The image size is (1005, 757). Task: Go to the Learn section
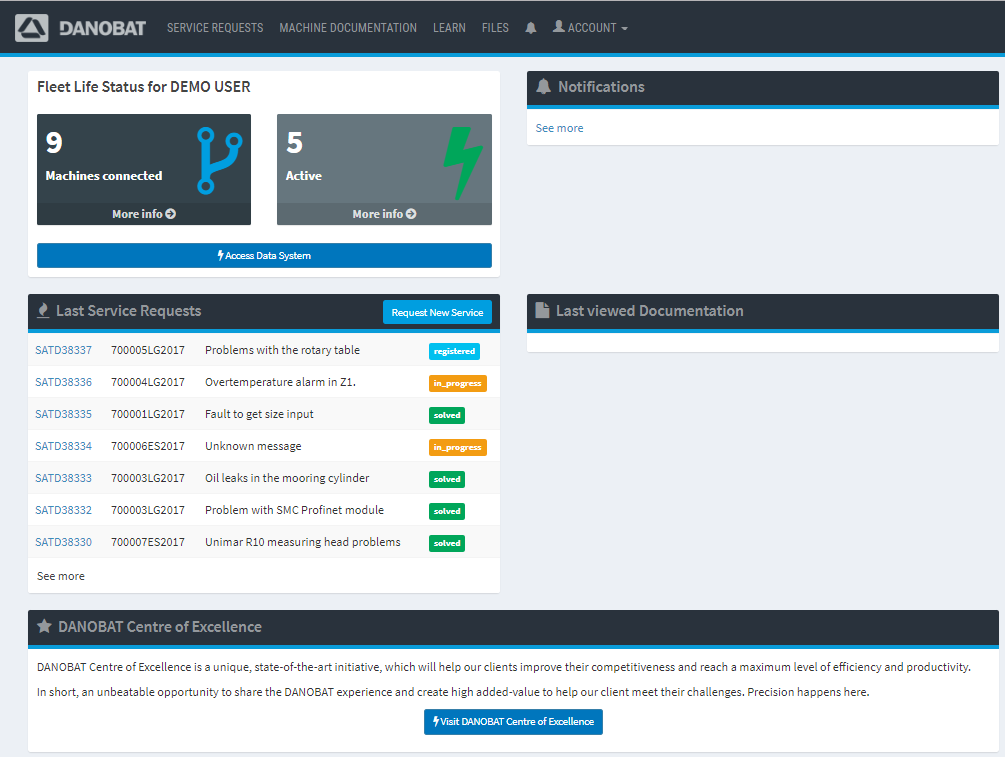[449, 28]
